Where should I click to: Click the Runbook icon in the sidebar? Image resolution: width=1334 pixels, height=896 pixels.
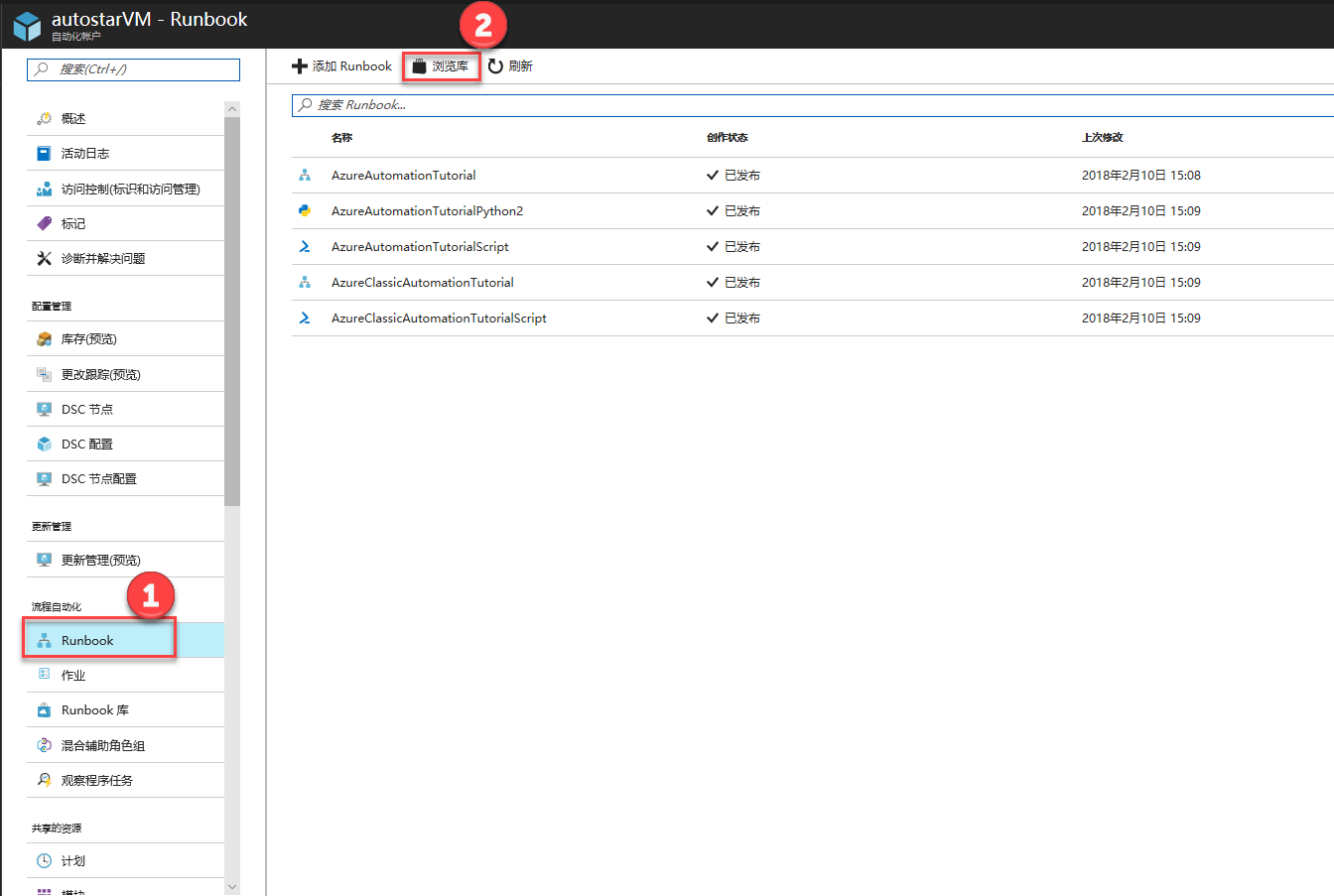44,641
